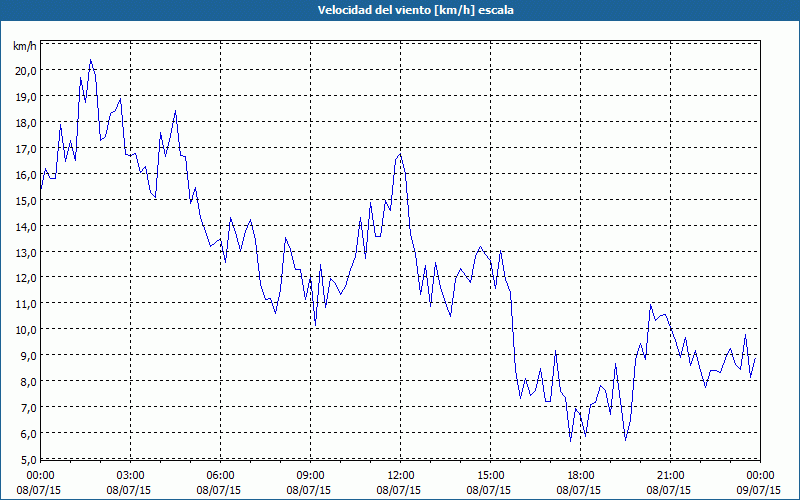The image size is (800, 500).
Task: Click the '12:00' time label
Action: pyautogui.click(x=401, y=476)
